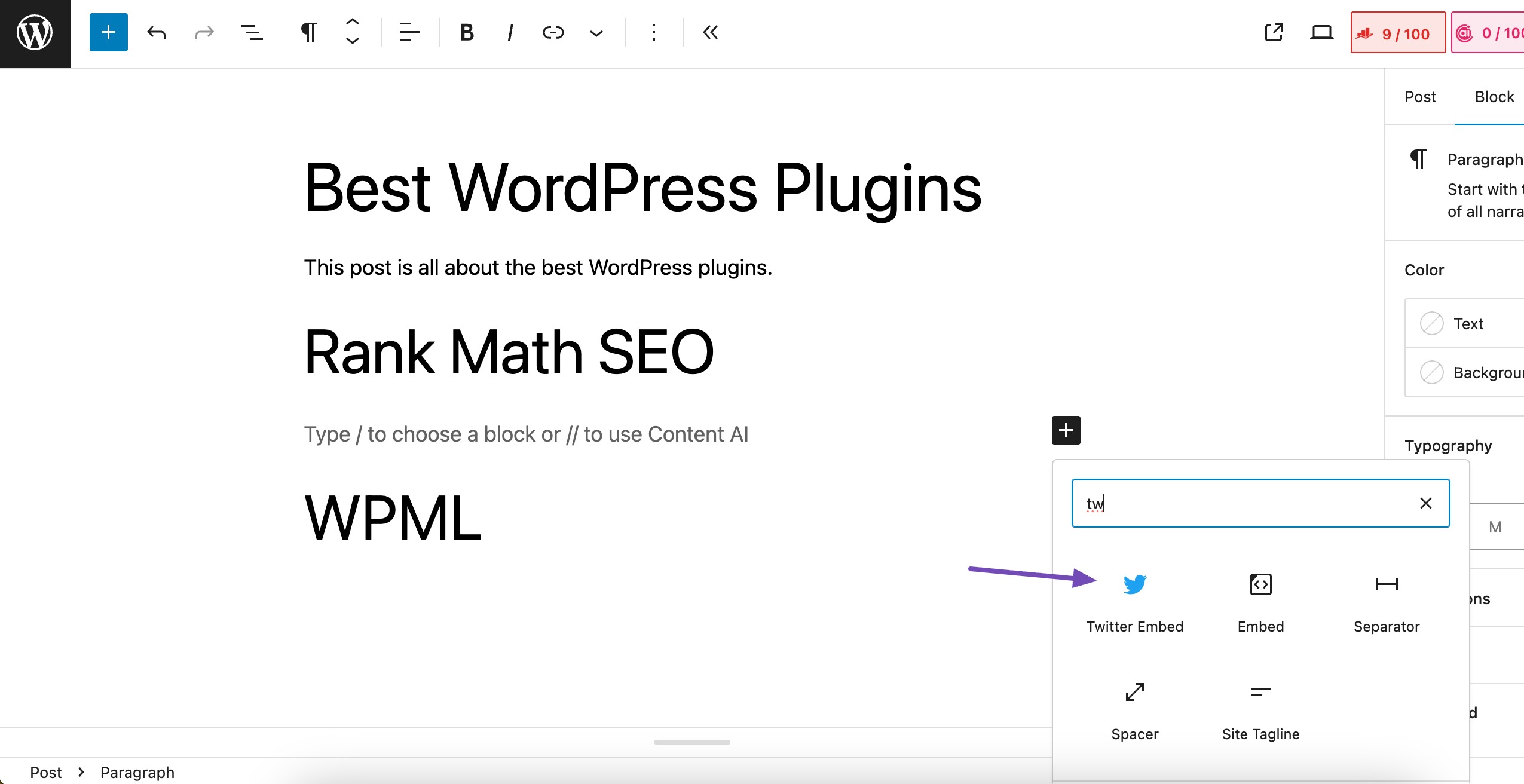Insert the Separator block
Screen dimensions: 1524x784
[1387, 602]
